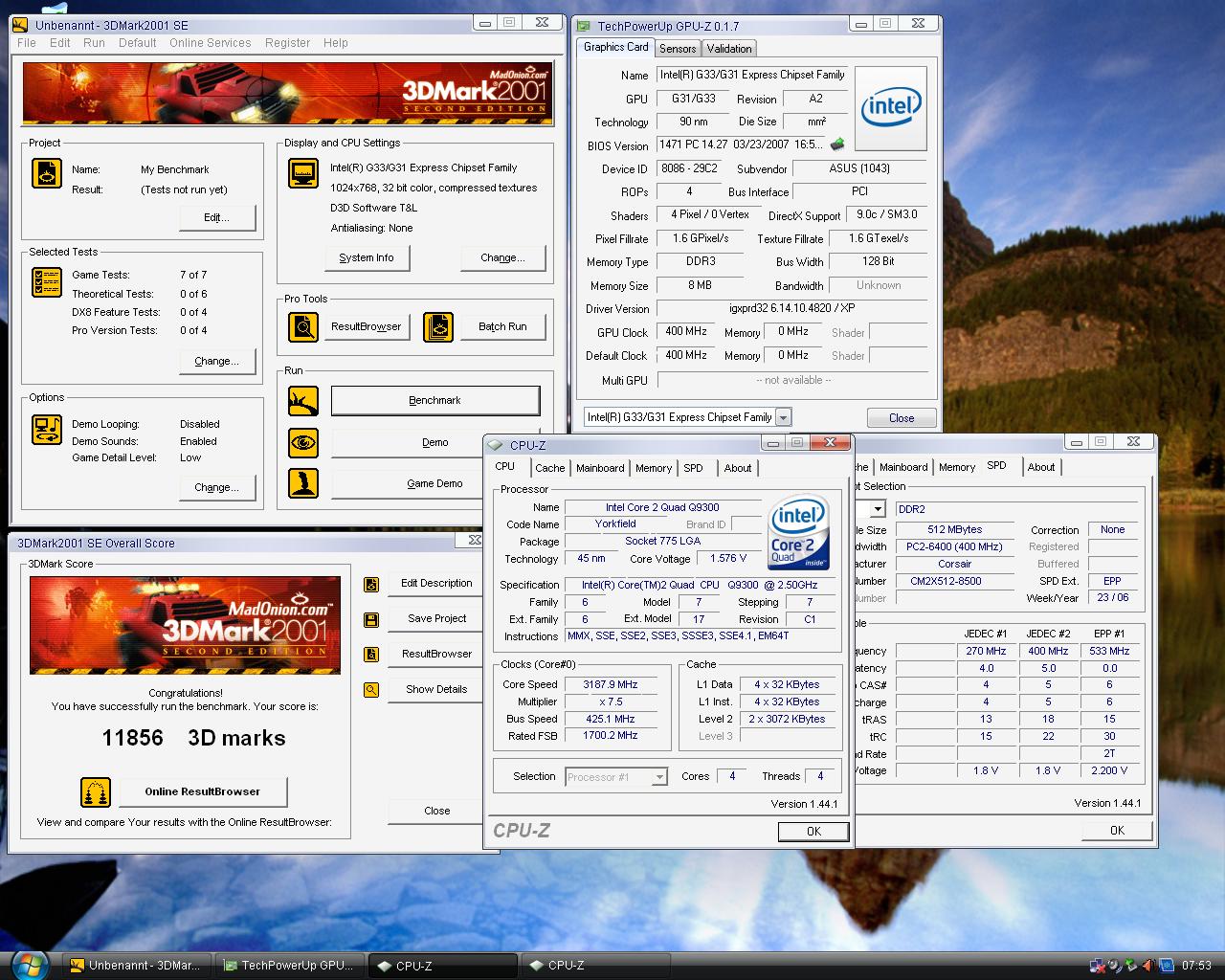Click the network disconnected tray icon
The height and width of the screenshot is (980, 1225).
coord(1099,966)
